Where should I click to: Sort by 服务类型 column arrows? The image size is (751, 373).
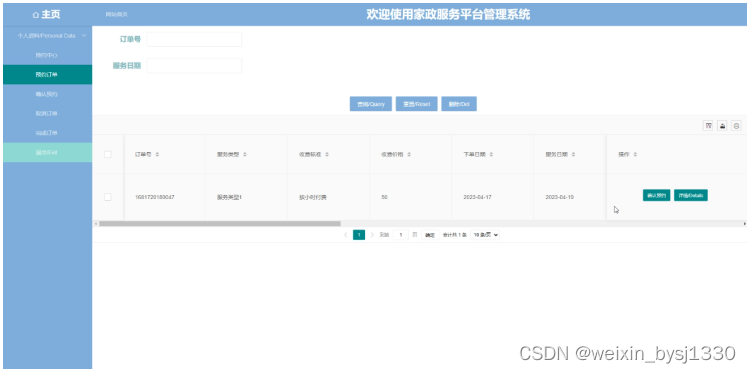pos(245,155)
